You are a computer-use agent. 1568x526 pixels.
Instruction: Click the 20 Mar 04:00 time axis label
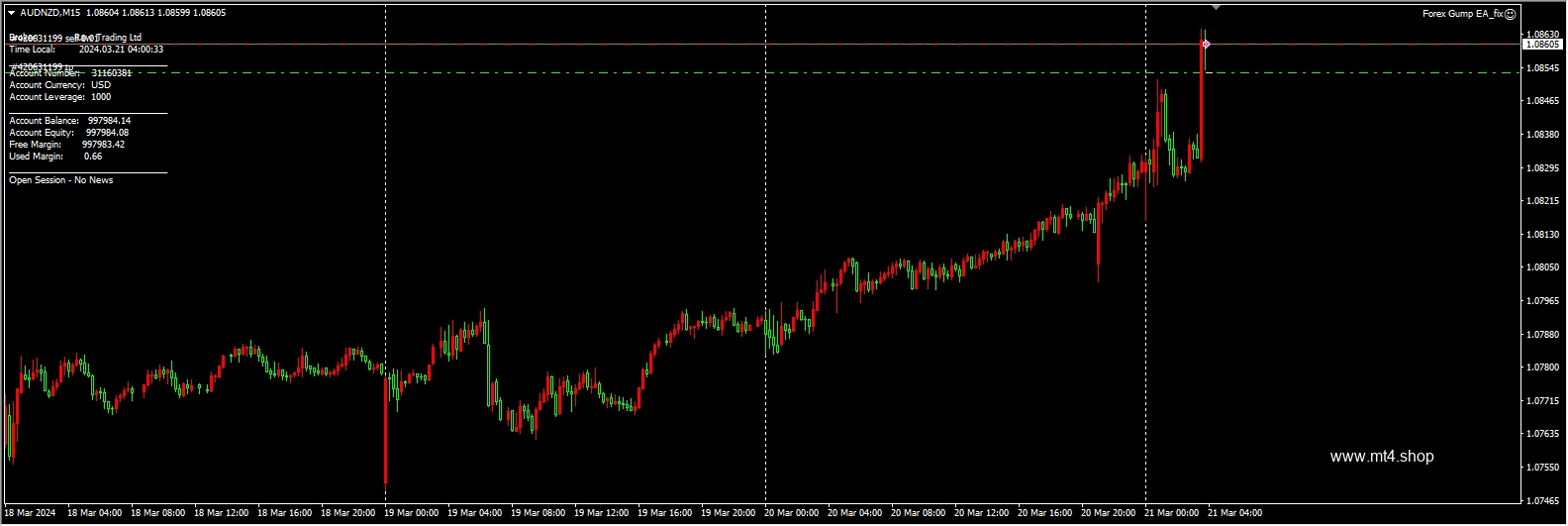click(x=855, y=513)
